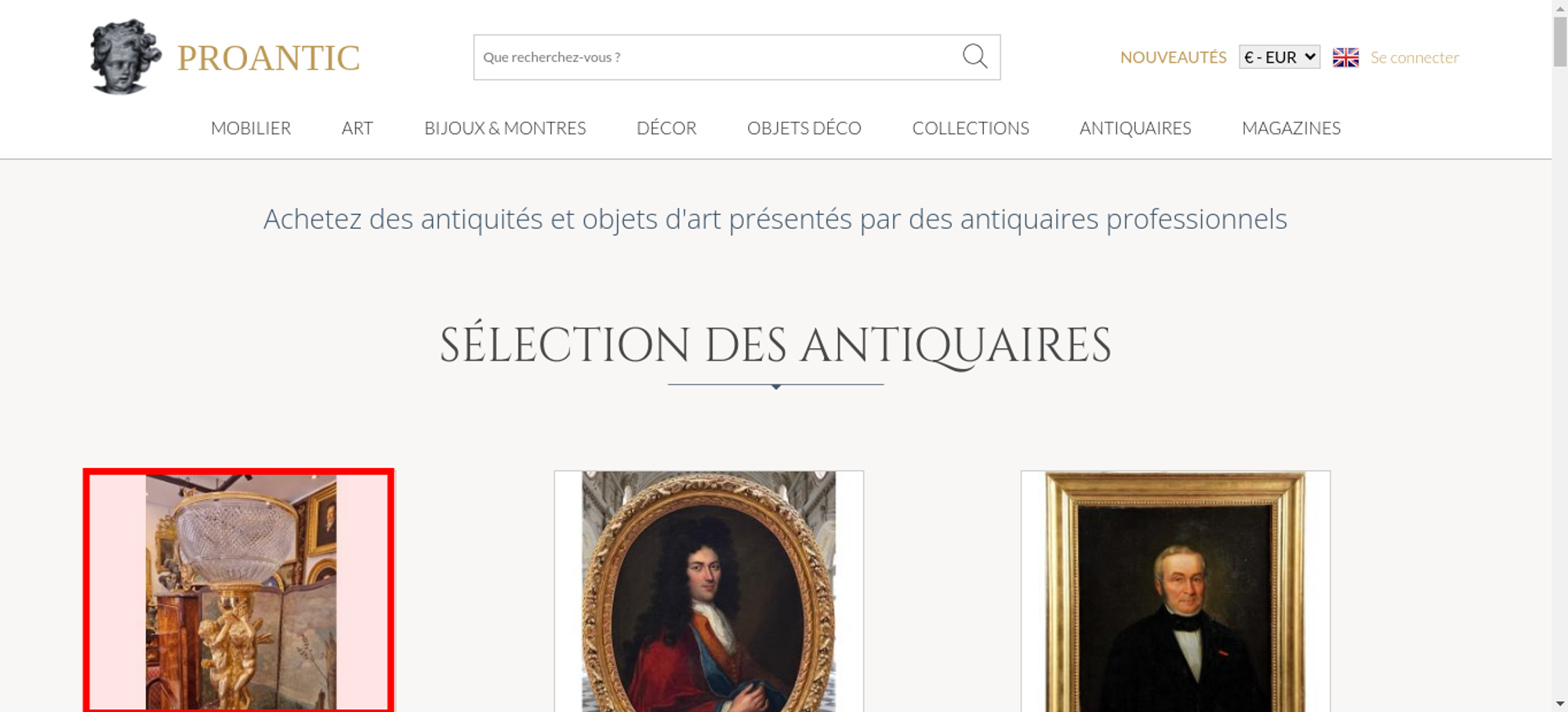Click the scrollbar up arrow
The height and width of the screenshot is (712, 1568).
(1560, 7)
